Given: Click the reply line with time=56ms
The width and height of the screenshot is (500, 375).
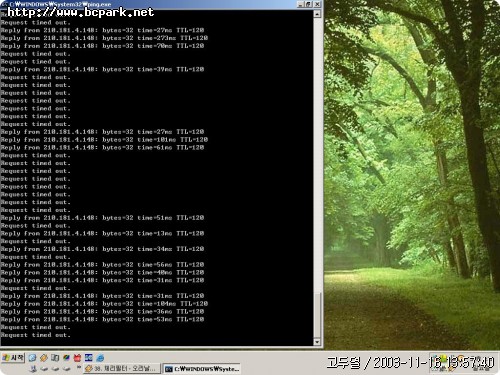Looking at the screenshot, I should 102,265.
